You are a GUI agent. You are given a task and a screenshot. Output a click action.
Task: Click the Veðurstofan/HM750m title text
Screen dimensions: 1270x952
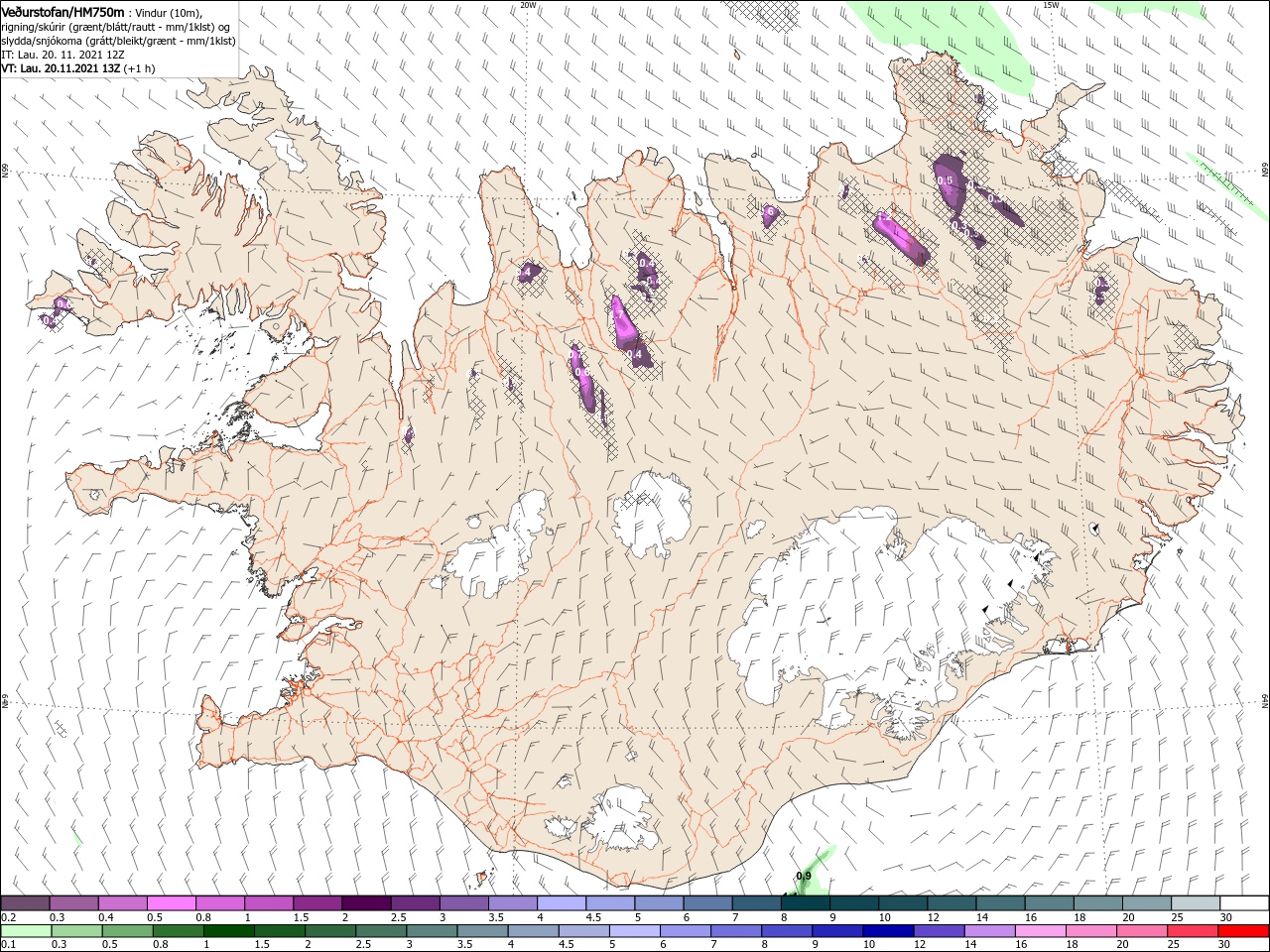(63, 11)
